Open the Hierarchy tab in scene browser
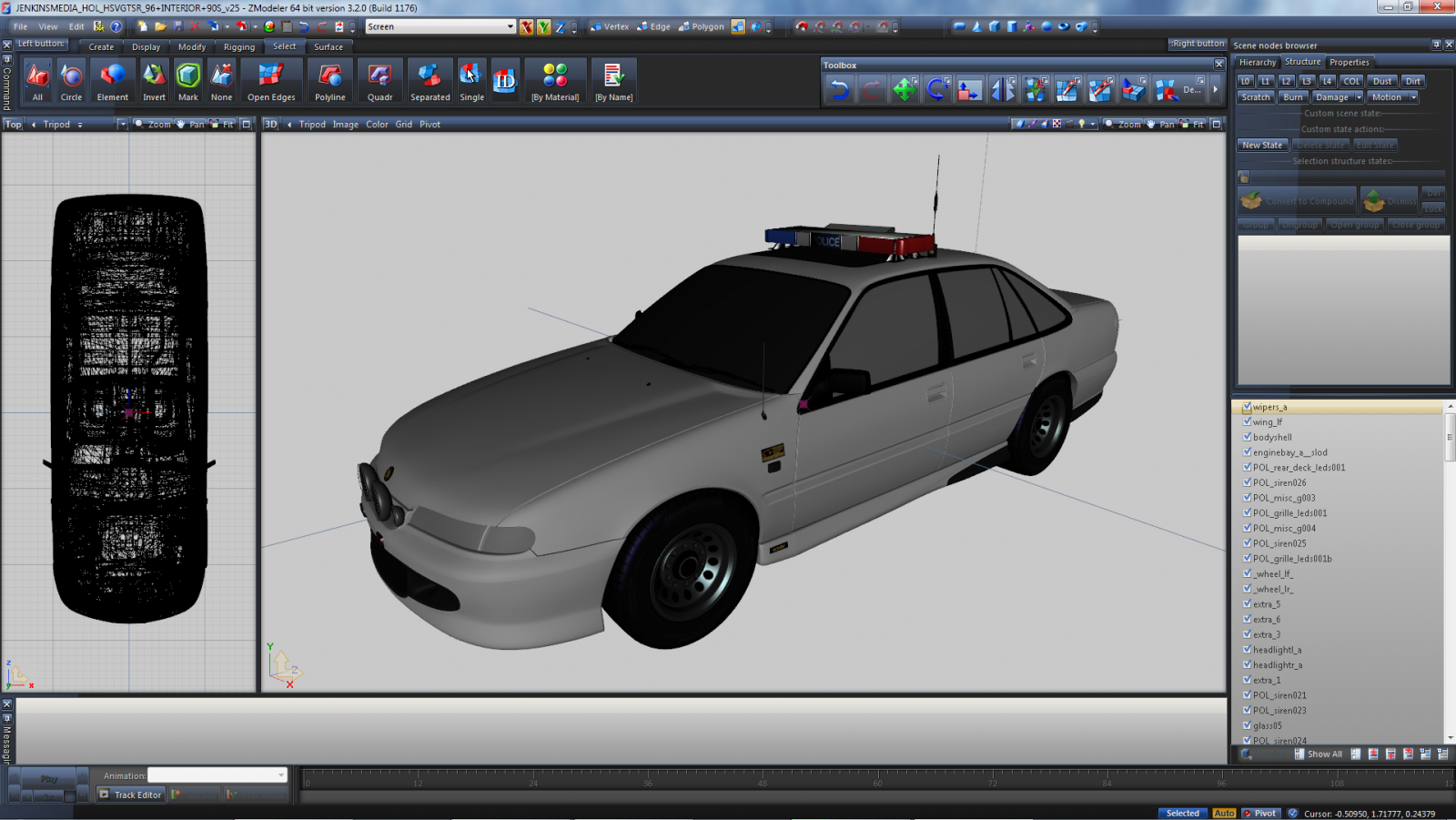Image resolution: width=1456 pixels, height=820 pixels. [1258, 62]
